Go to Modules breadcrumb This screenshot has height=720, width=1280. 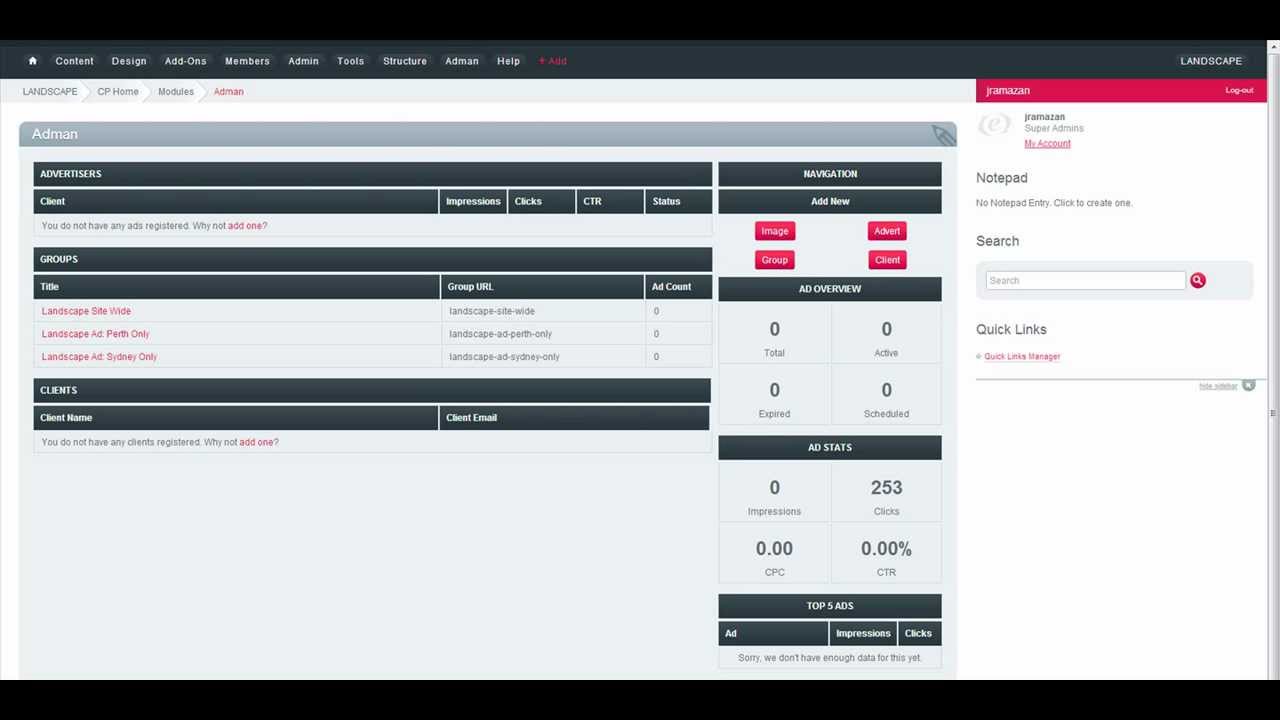point(176,92)
